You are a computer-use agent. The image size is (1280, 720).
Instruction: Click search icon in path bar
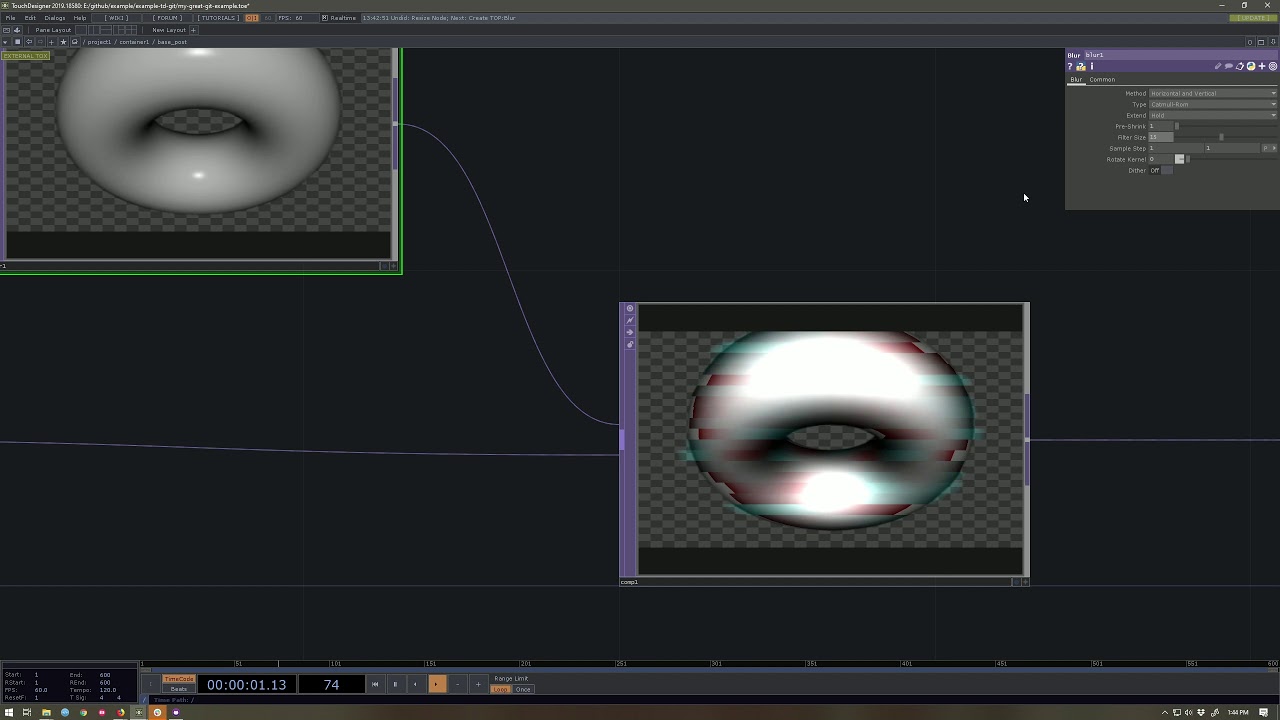[74, 42]
